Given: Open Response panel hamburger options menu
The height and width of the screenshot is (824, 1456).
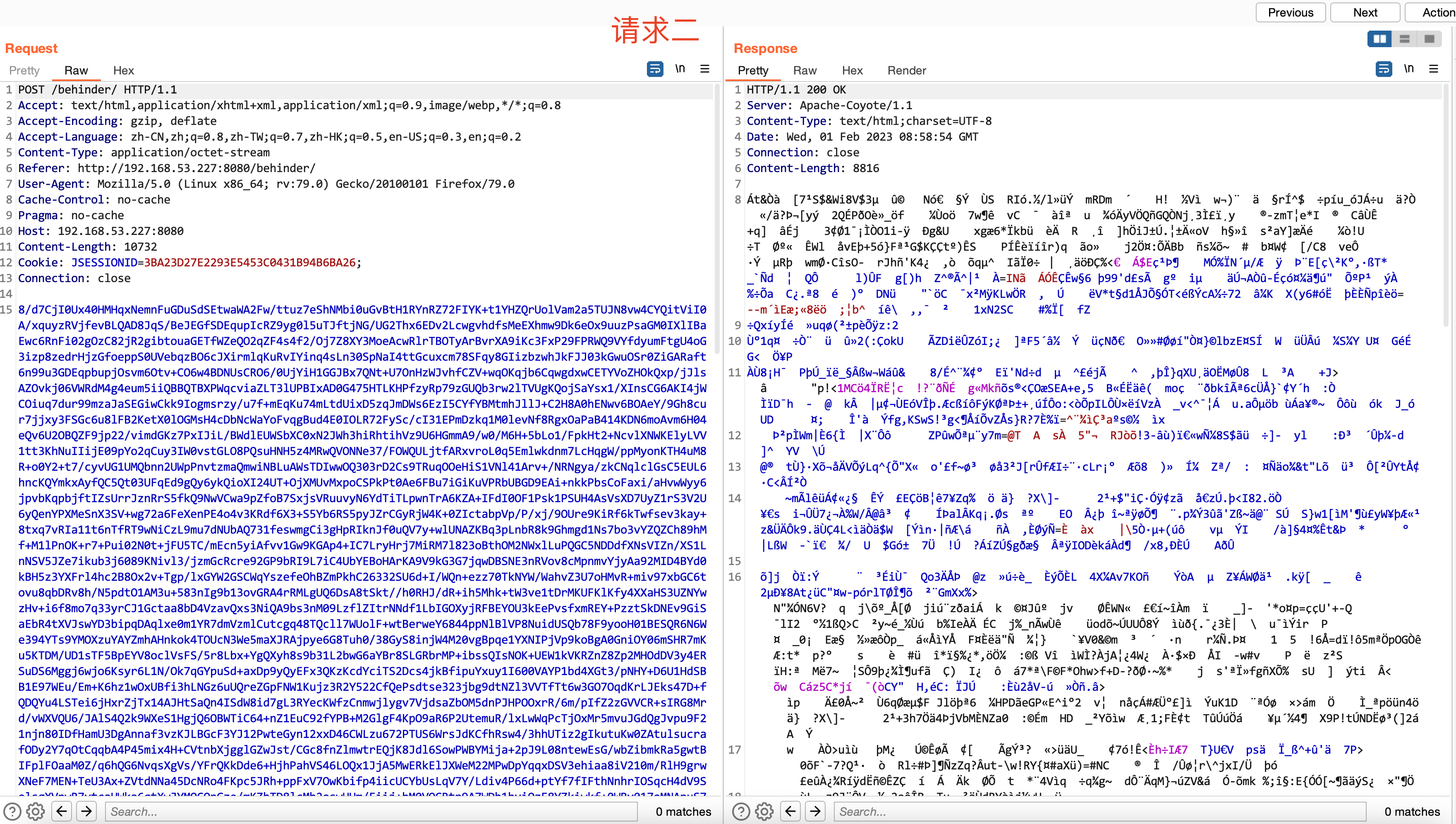Looking at the screenshot, I should click(x=1433, y=69).
